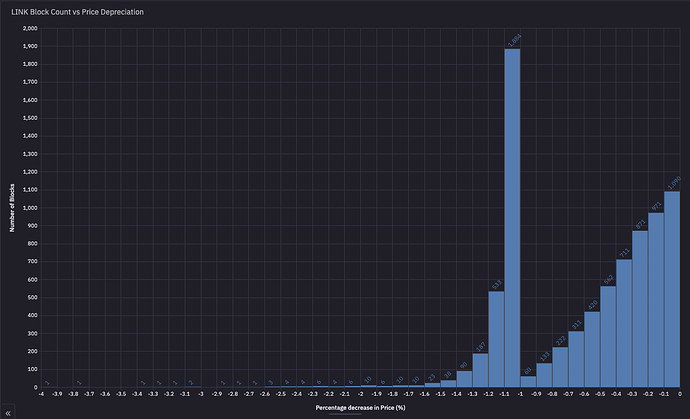Click the y-axis tick label 1,900
Image resolution: width=690 pixels, height=419 pixels.
pos(30,46)
